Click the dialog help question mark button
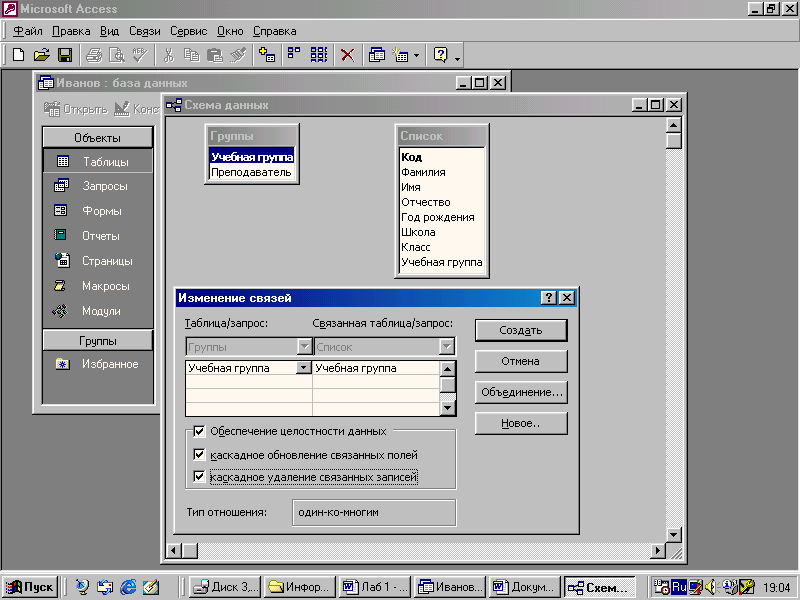The image size is (800, 600). point(548,297)
